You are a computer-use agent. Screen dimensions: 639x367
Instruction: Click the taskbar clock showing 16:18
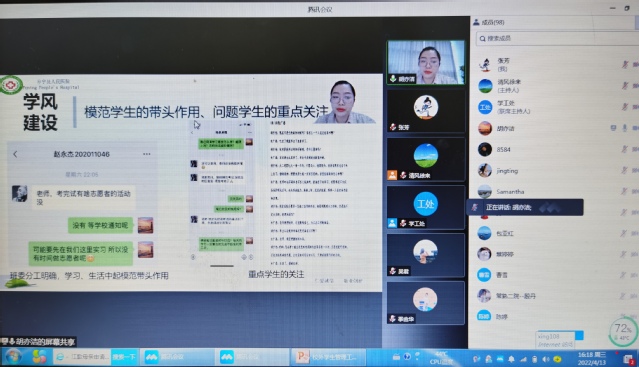pyautogui.click(x=592, y=358)
